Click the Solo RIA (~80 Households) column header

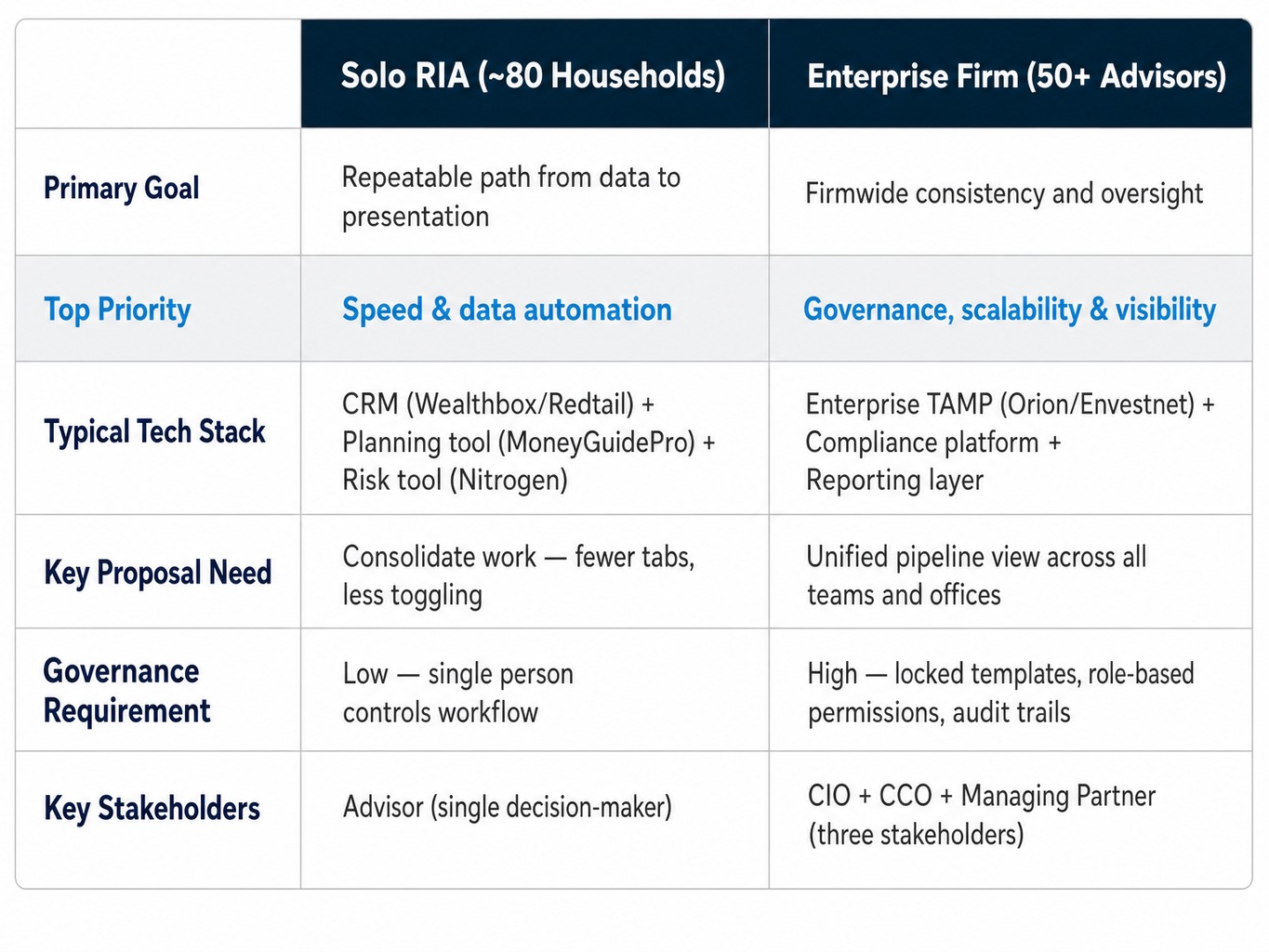point(535,74)
